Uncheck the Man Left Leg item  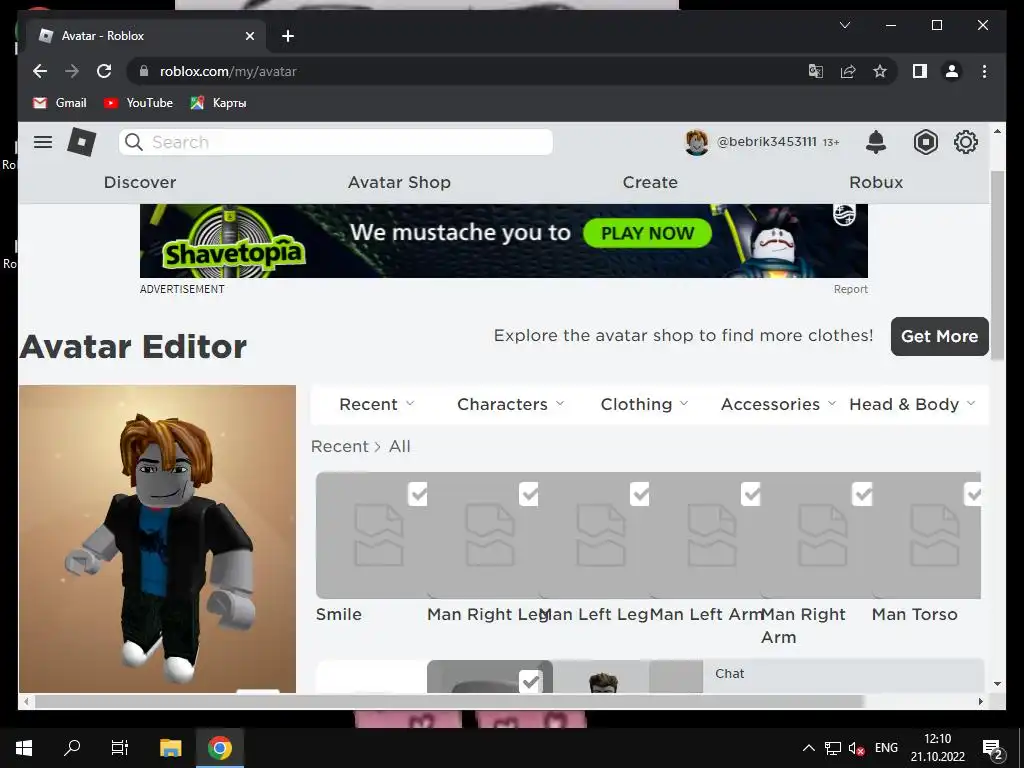(x=640, y=494)
